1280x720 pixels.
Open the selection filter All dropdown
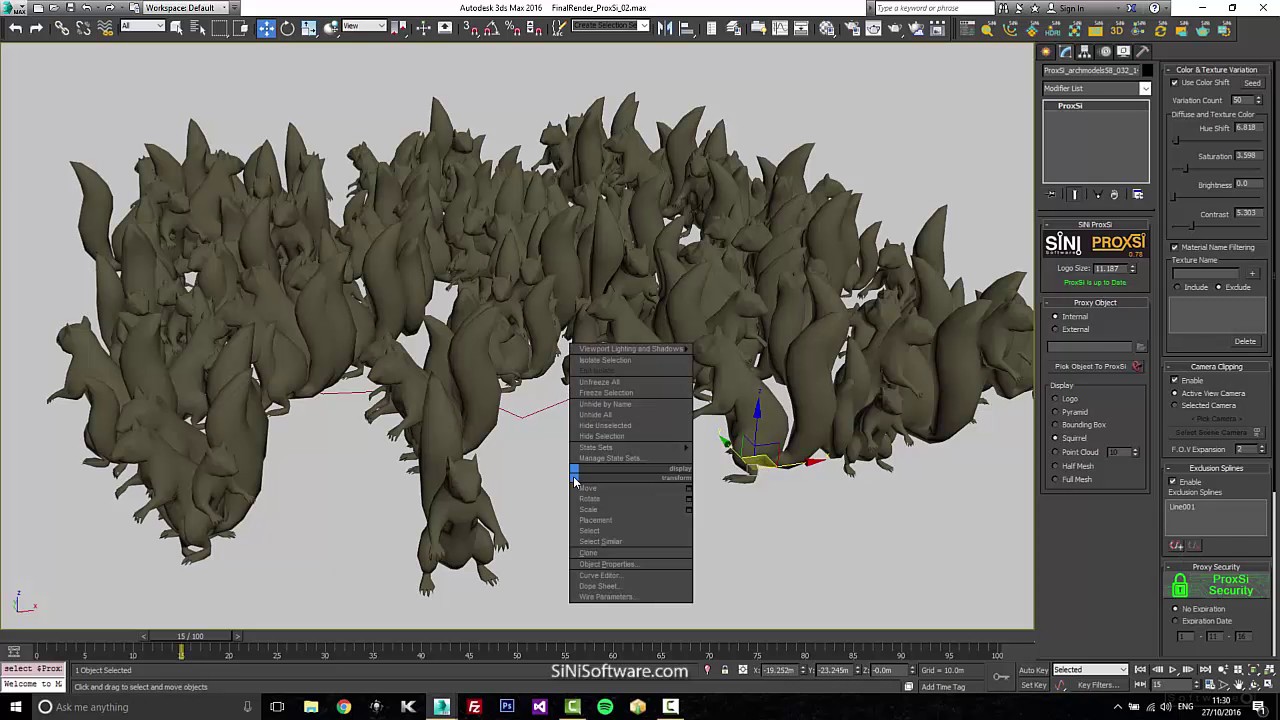(x=141, y=27)
